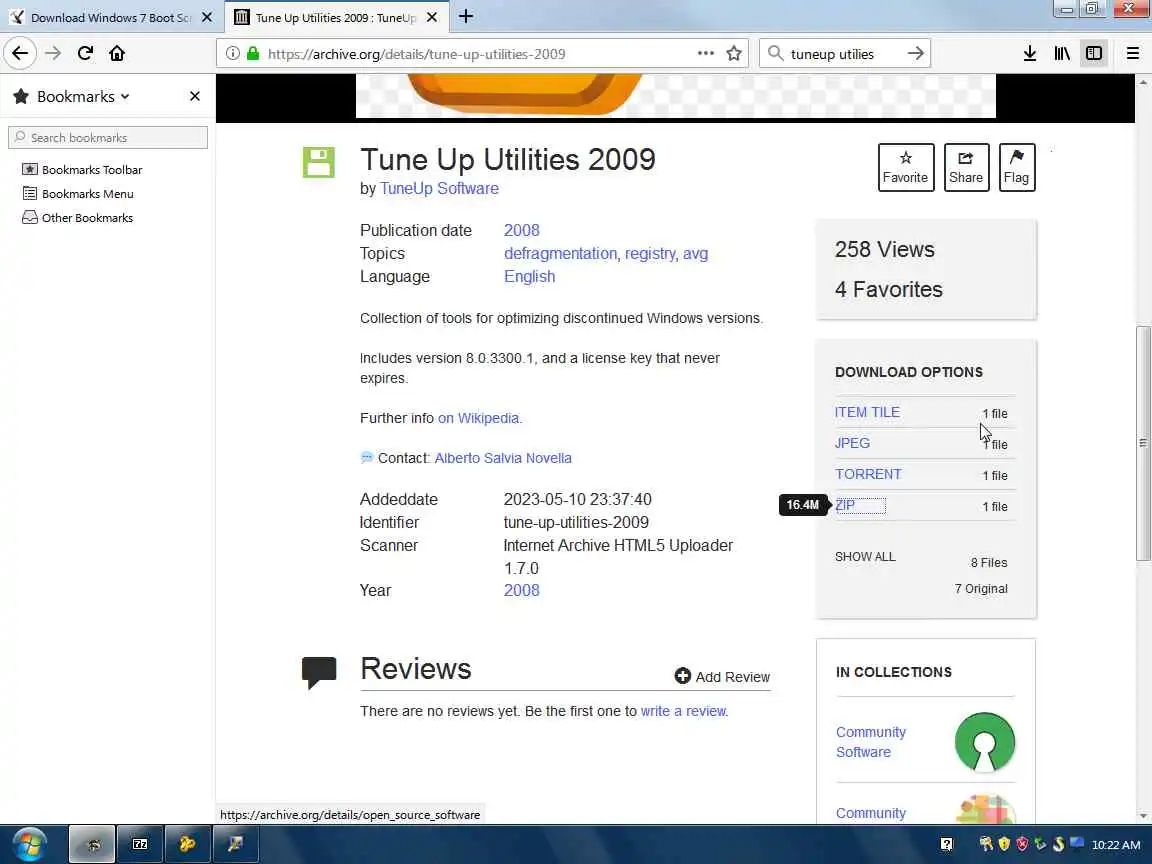Follow the write a review link
This screenshot has width=1152, height=864.
[x=683, y=711]
